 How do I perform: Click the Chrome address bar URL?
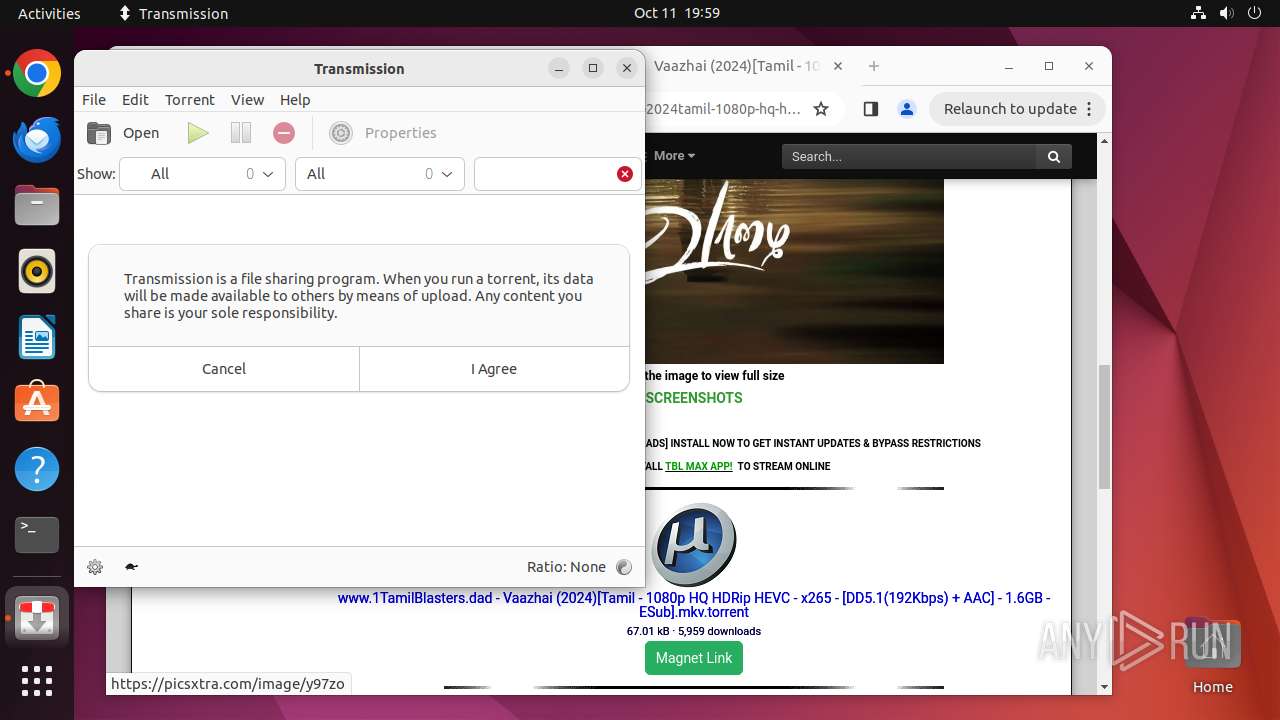[x=724, y=109]
